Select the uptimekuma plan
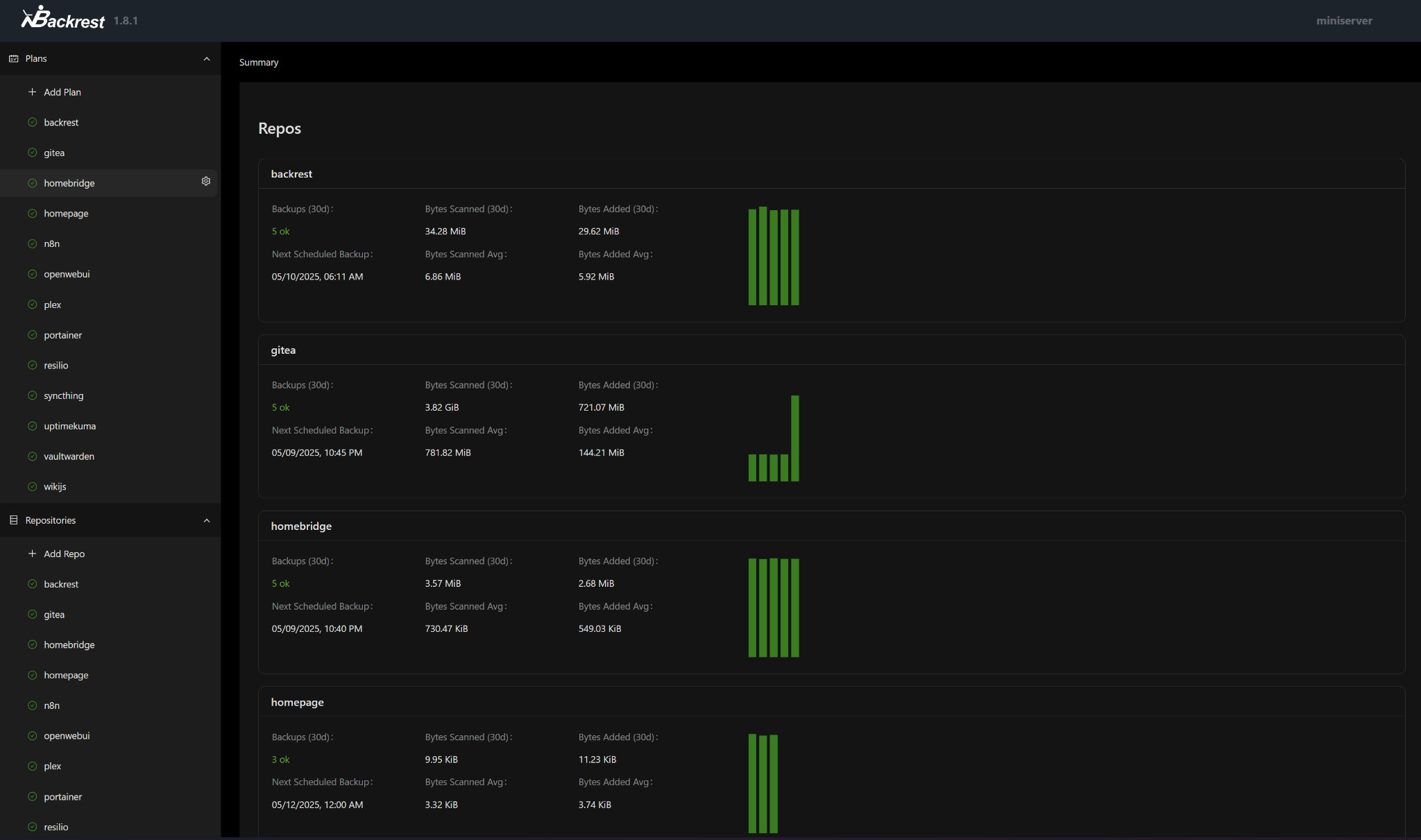This screenshot has width=1421, height=840. click(x=70, y=426)
